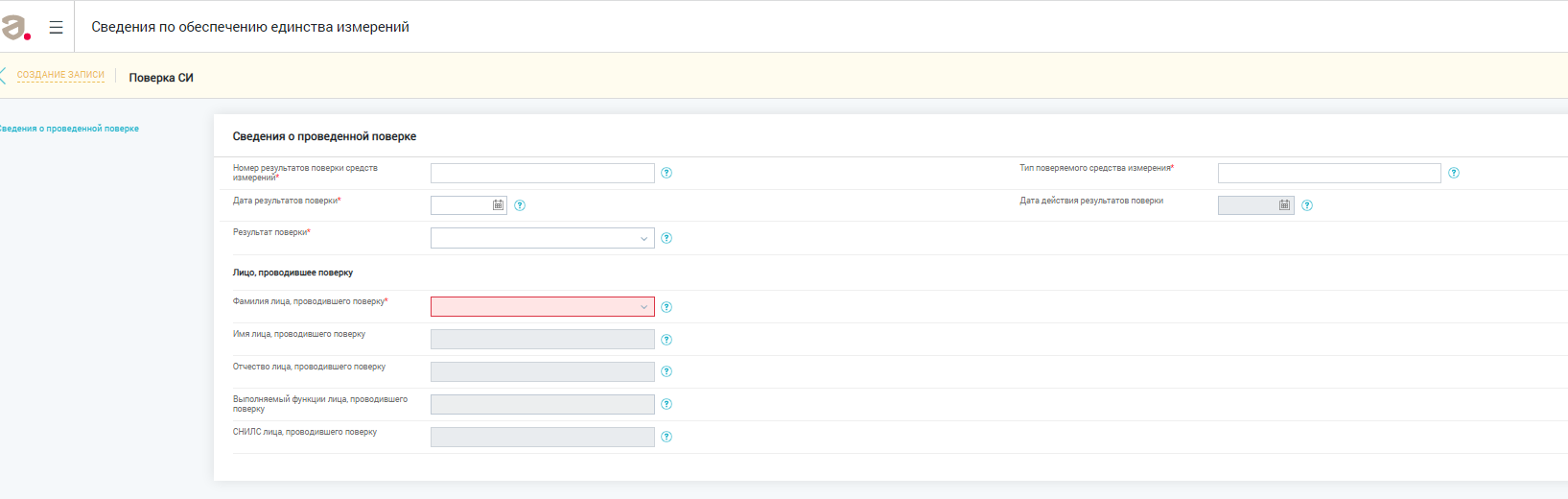Open calendar for Дата действия результатов поверки
This screenshot has height=499, width=1568.
(x=1284, y=205)
